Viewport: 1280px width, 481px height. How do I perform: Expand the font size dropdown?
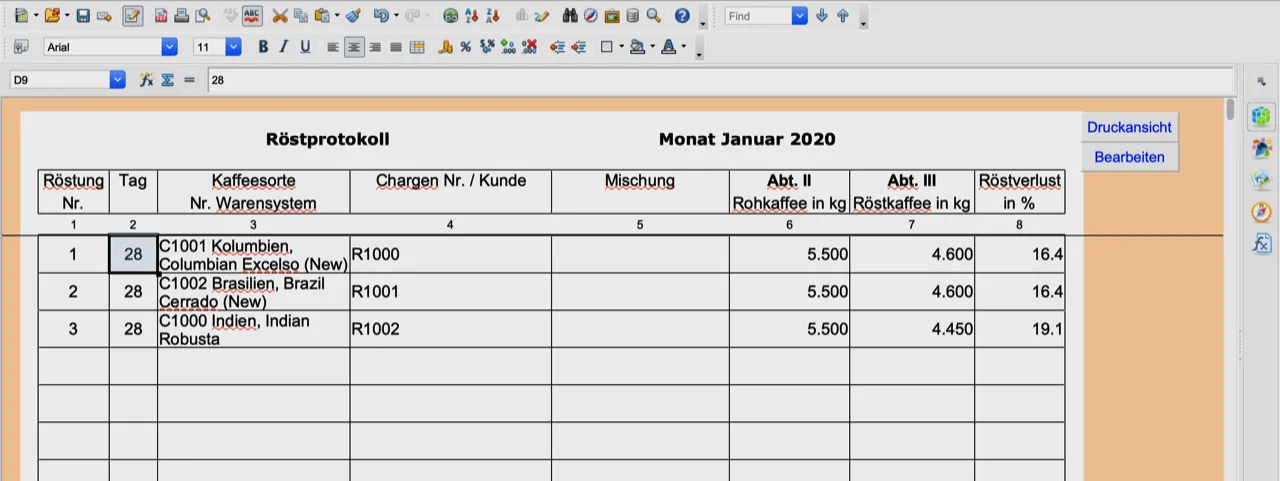tap(233, 47)
